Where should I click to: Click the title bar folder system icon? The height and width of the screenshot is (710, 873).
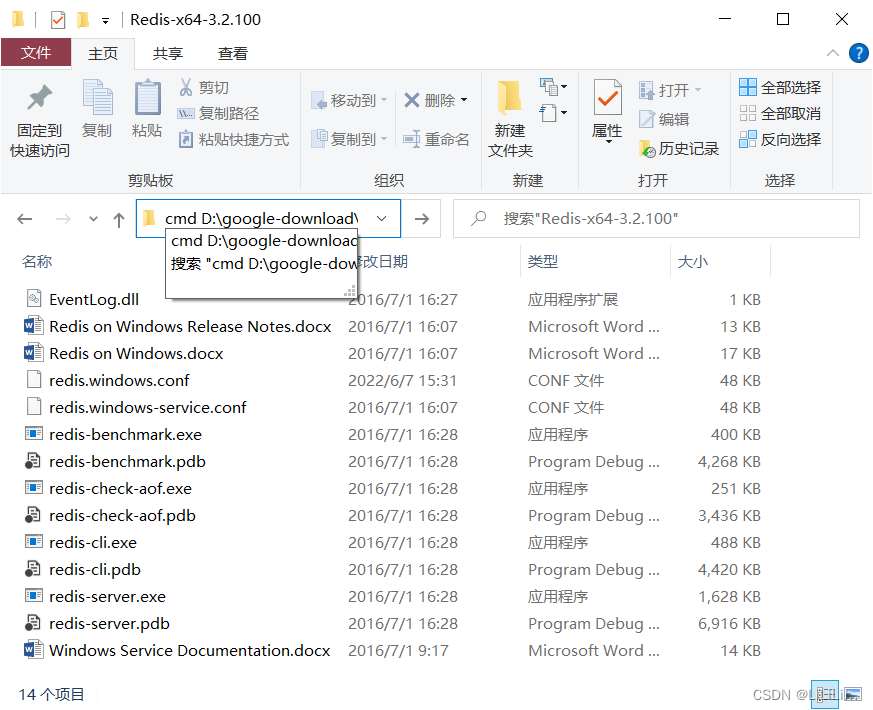18,20
